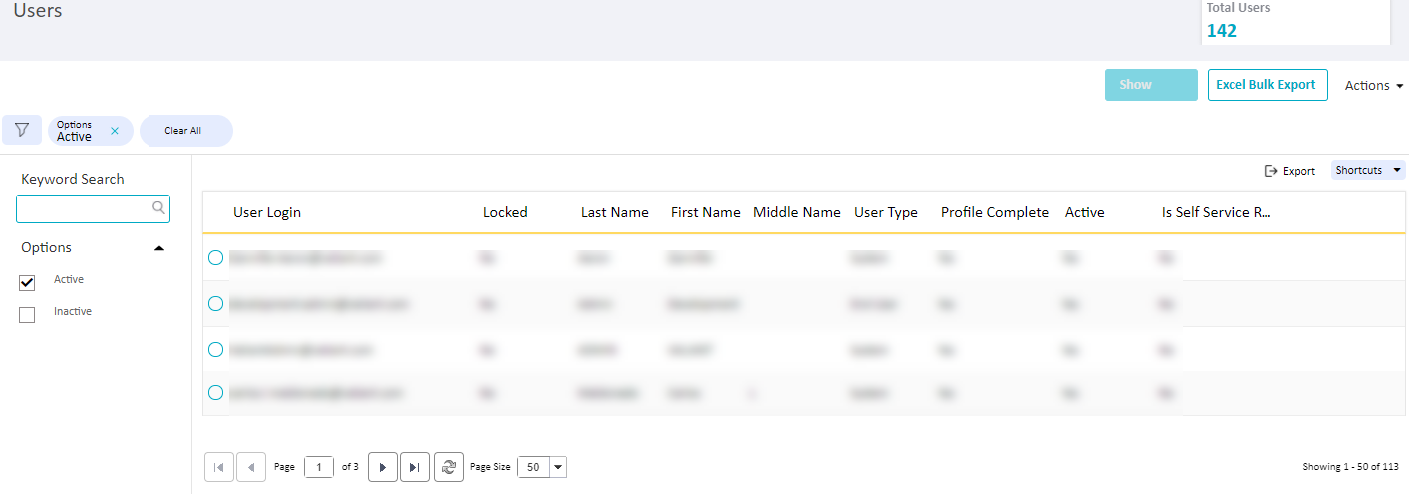Open the Actions dropdown menu

click(x=1374, y=86)
